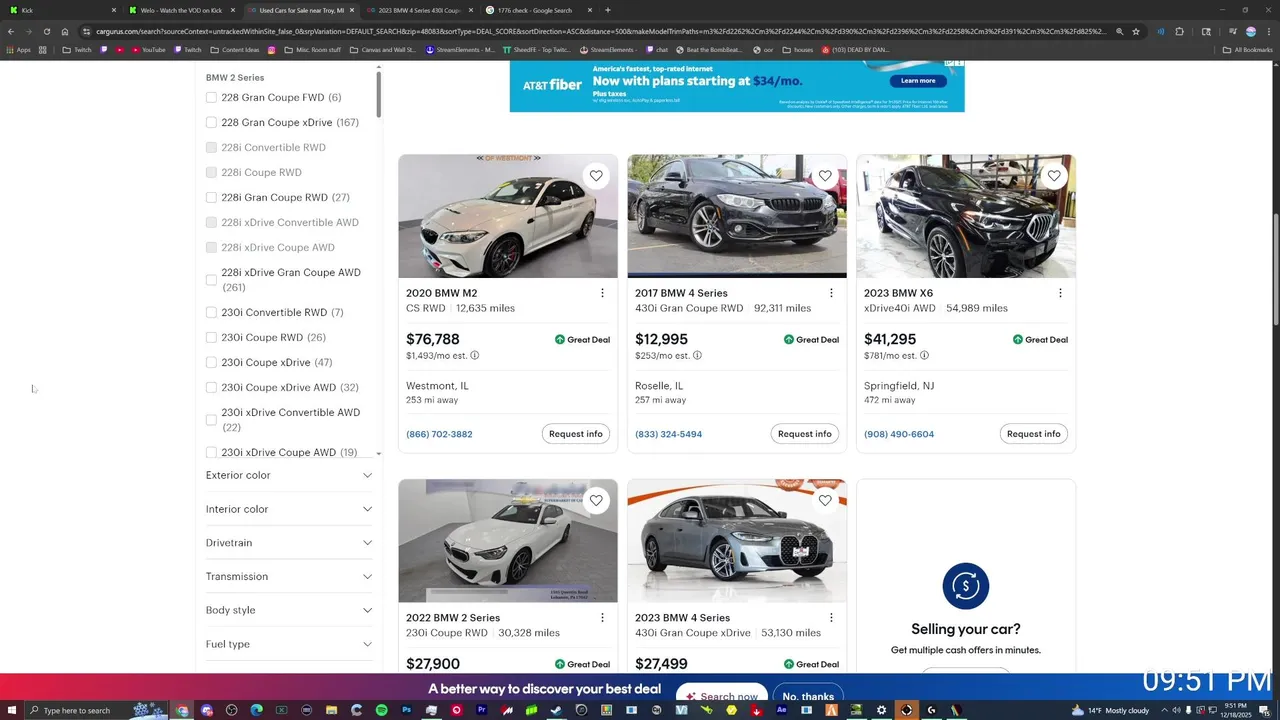Click the trim list scroll-up arrow
The width and height of the screenshot is (1280, 720).
click(378, 67)
